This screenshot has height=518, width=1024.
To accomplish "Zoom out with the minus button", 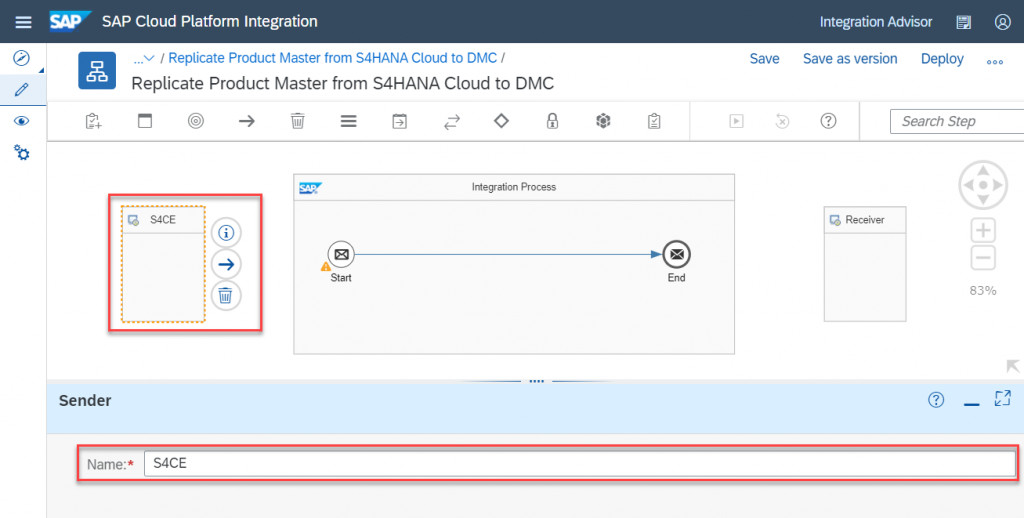I will [983, 258].
